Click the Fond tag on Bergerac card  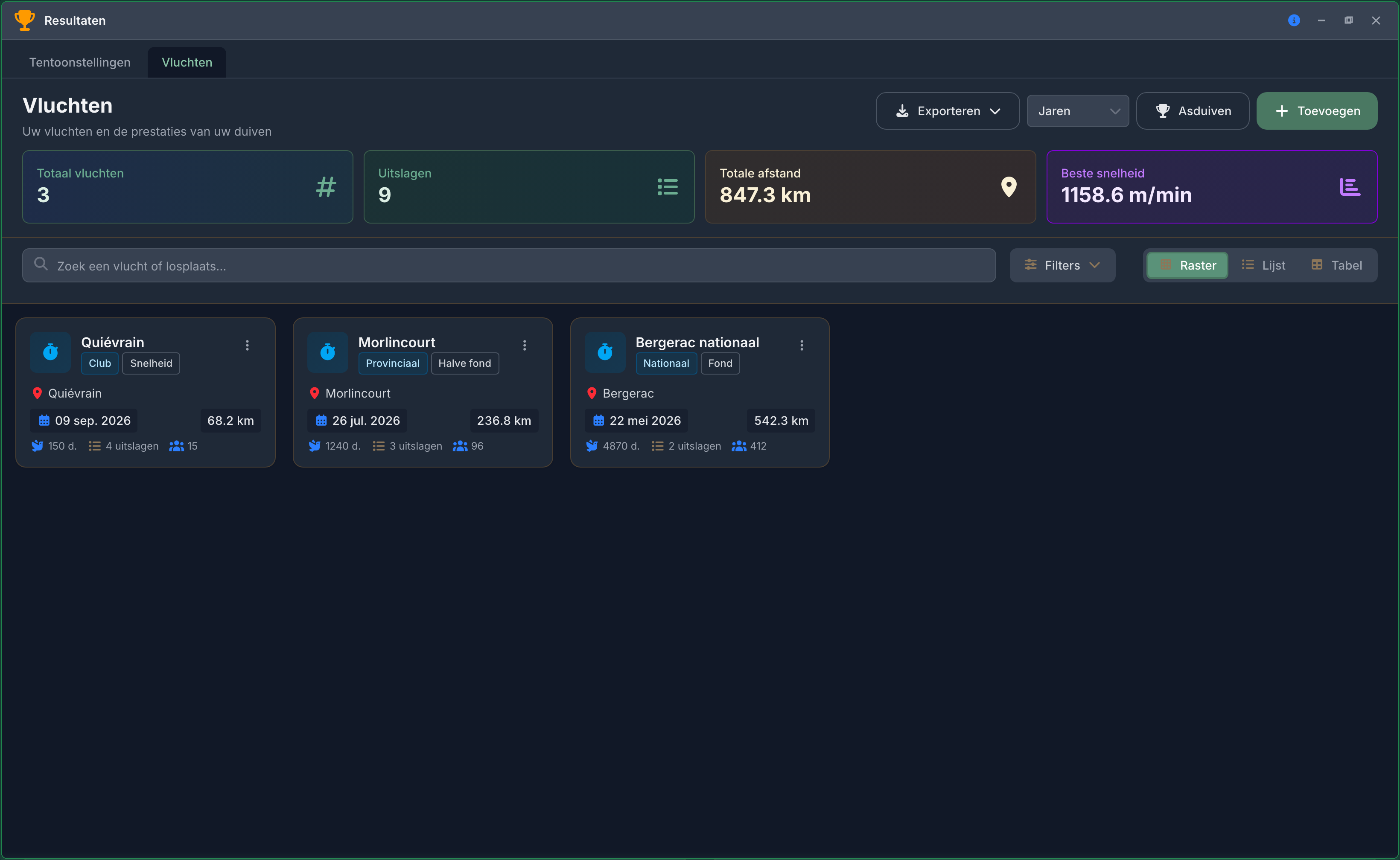click(720, 363)
